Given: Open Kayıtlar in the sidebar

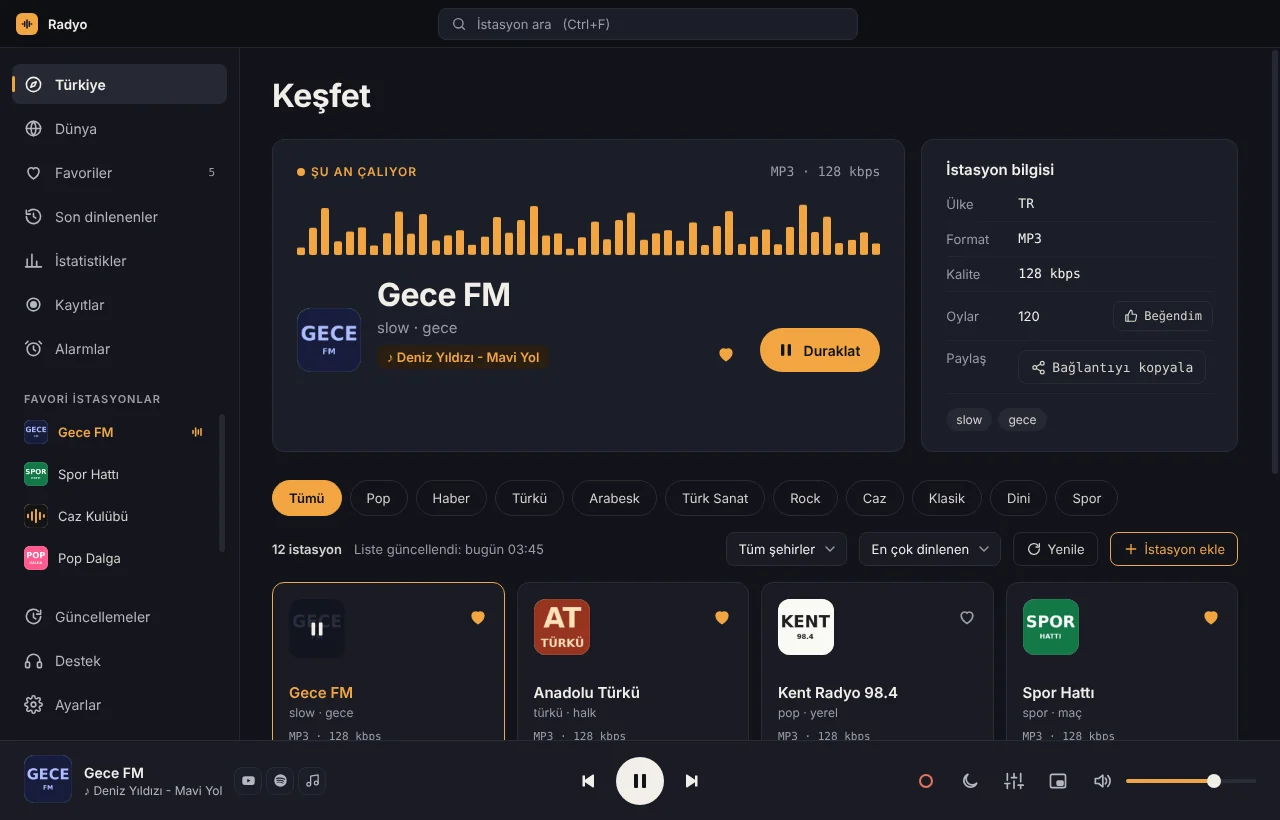Looking at the screenshot, I should 119,305.
